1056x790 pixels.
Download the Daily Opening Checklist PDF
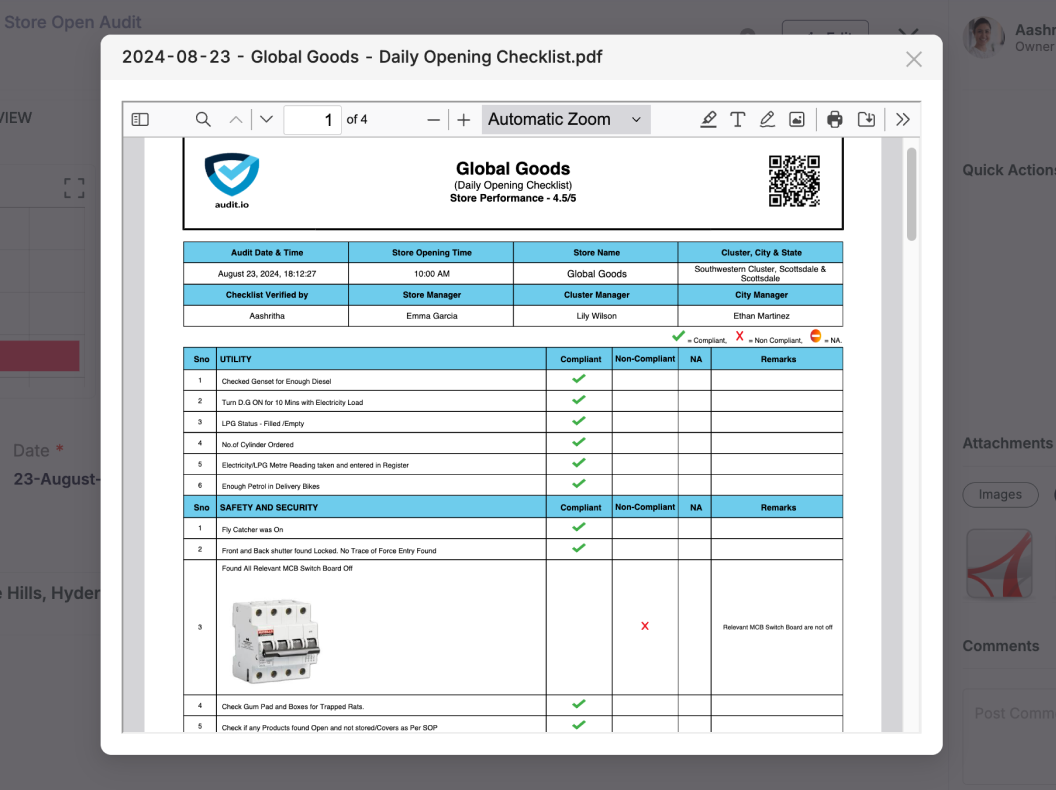(x=867, y=120)
